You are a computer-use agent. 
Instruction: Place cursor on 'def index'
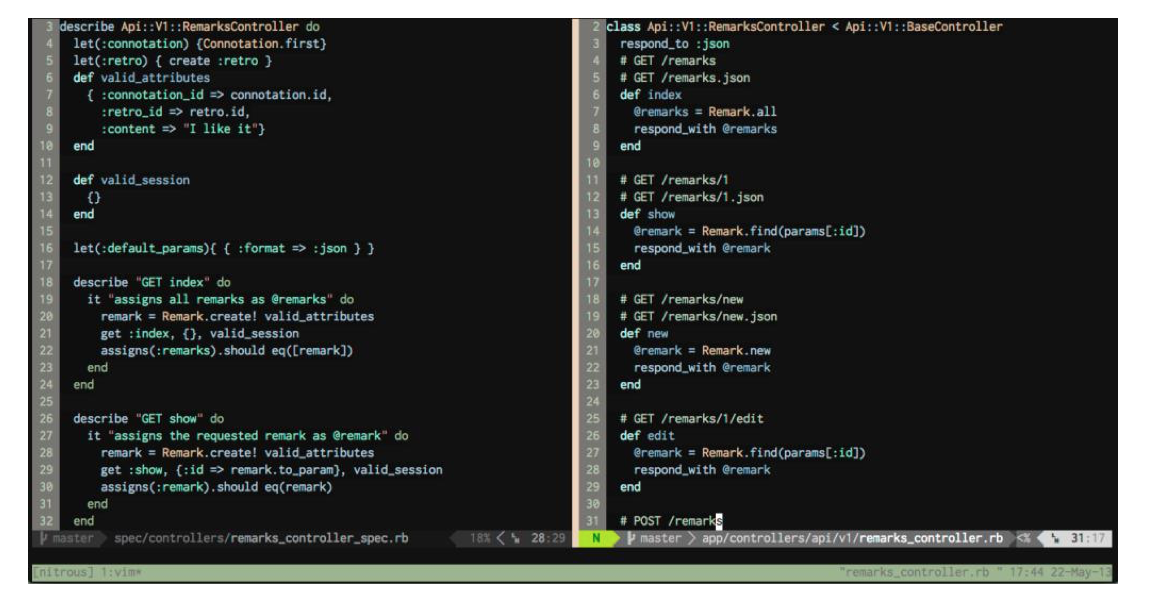click(x=651, y=94)
